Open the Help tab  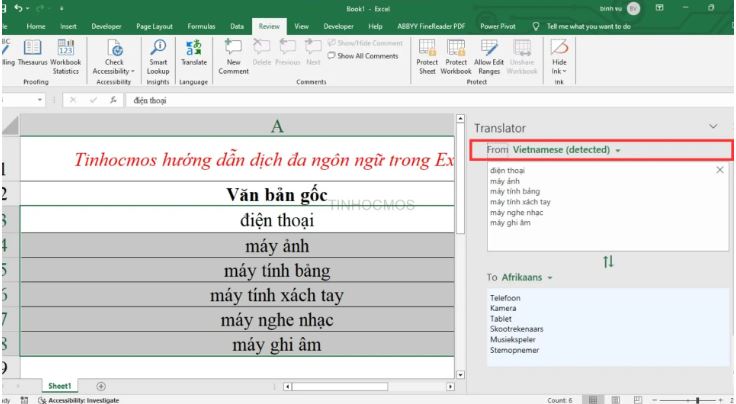click(375, 26)
